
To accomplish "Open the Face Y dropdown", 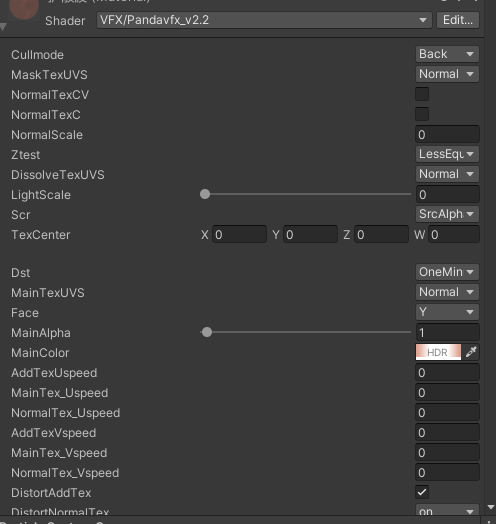I will tap(447, 312).
